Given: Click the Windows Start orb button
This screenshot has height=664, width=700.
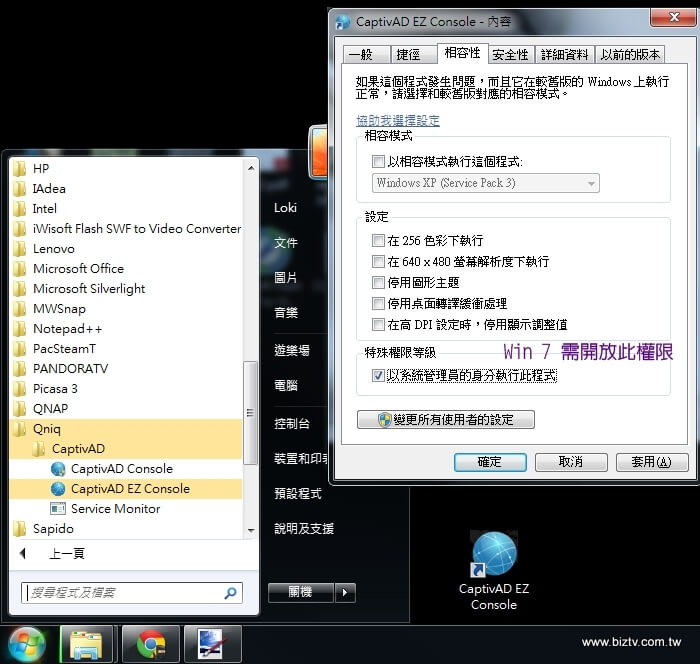Looking at the screenshot, I should (26, 644).
